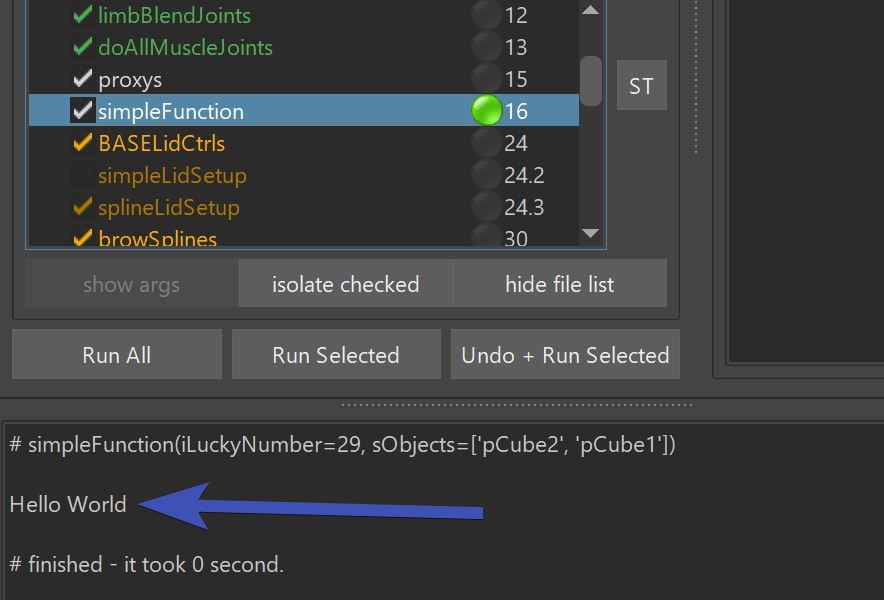Select the doAllMuscleJoints list item
The image size is (884, 600).
pyautogui.click(x=185, y=47)
